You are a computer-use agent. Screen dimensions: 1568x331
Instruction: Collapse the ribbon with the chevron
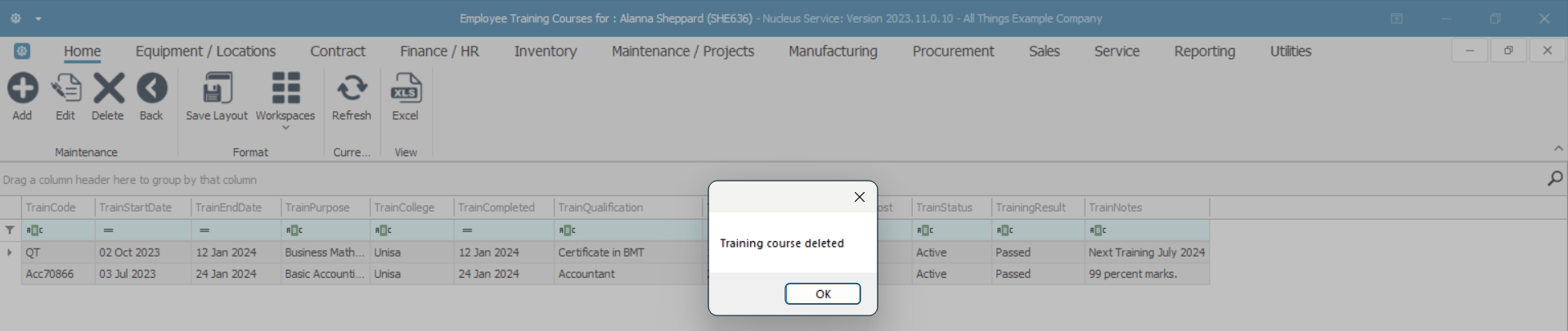[1557, 149]
